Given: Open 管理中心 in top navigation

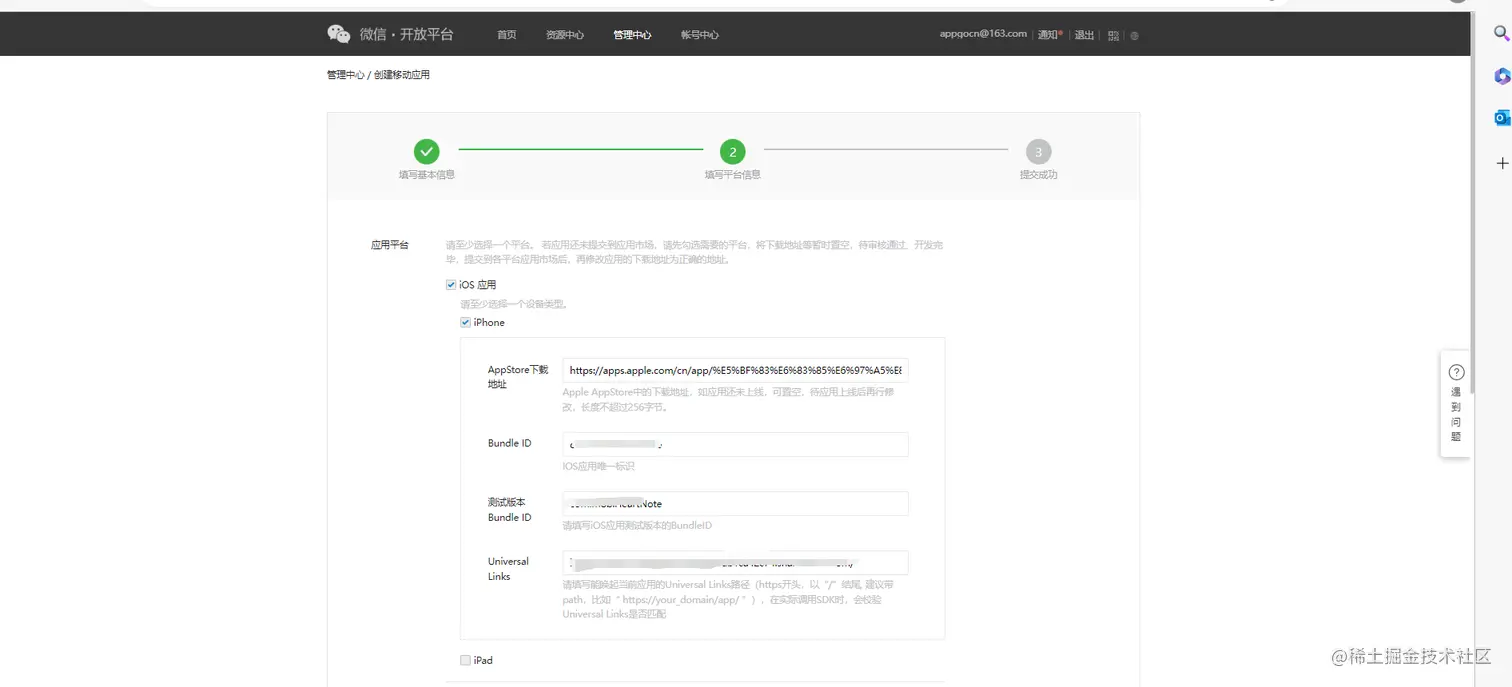Looking at the screenshot, I should (632, 35).
